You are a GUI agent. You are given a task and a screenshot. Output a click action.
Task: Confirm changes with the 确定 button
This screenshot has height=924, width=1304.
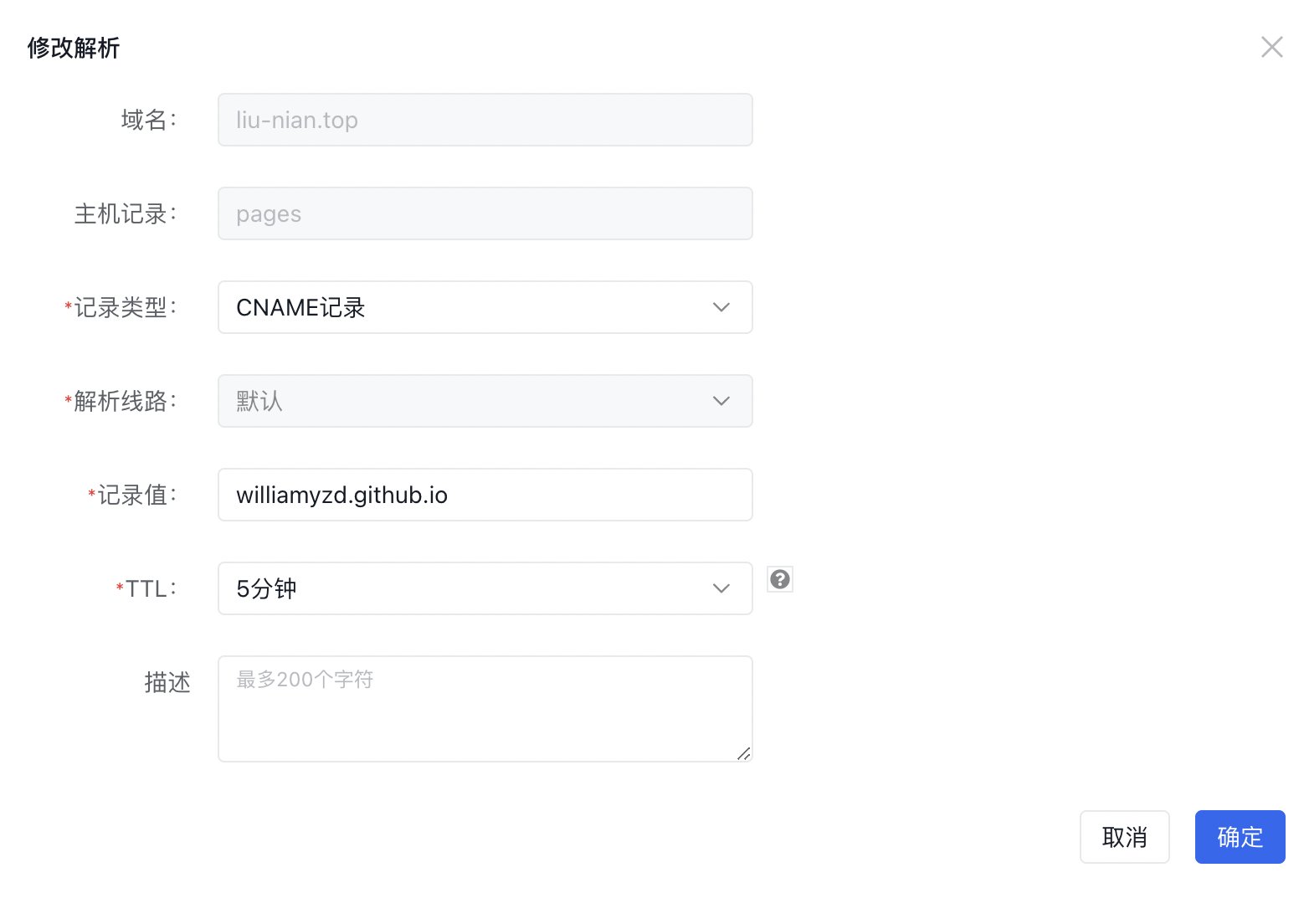[x=1240, y=837]
